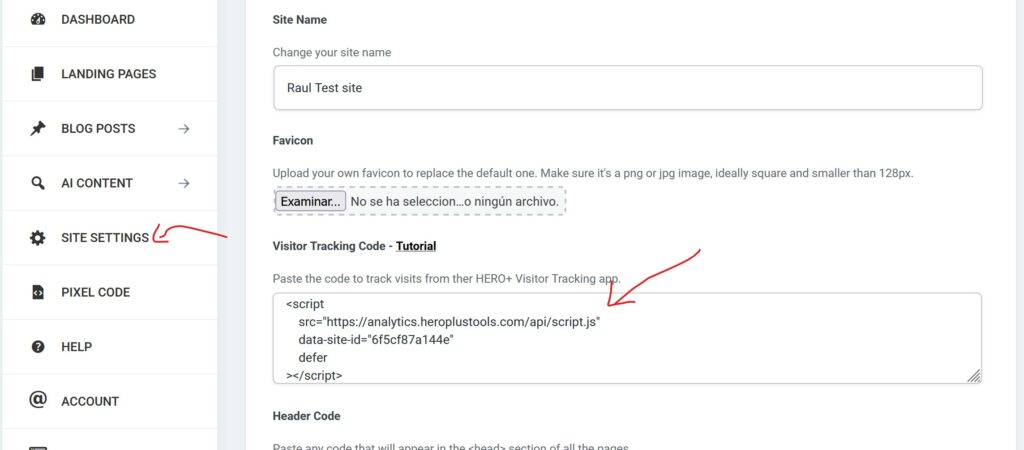The height and width of the screenshot is (450, 1024).
Task: Click the Blog Posts pushpin icon
Action: [38, 128]
